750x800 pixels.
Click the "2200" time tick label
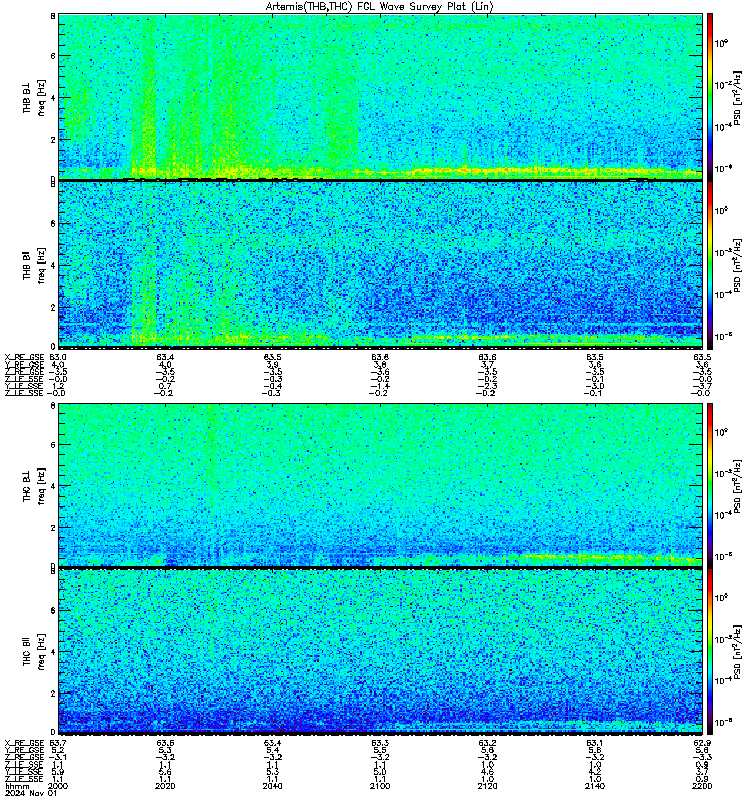click(702, 786)
